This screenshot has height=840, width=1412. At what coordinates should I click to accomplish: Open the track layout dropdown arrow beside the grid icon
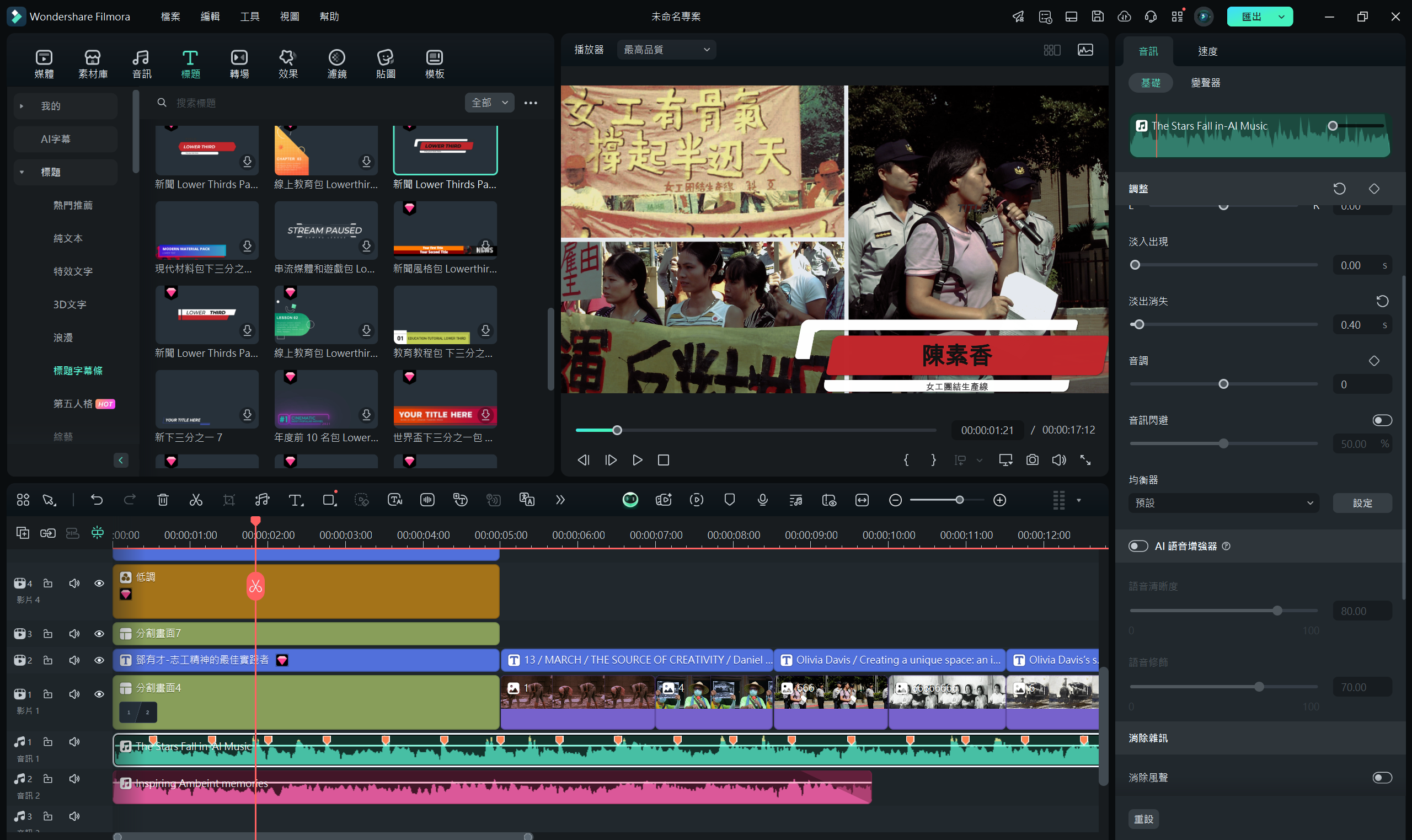point(1079,500)
